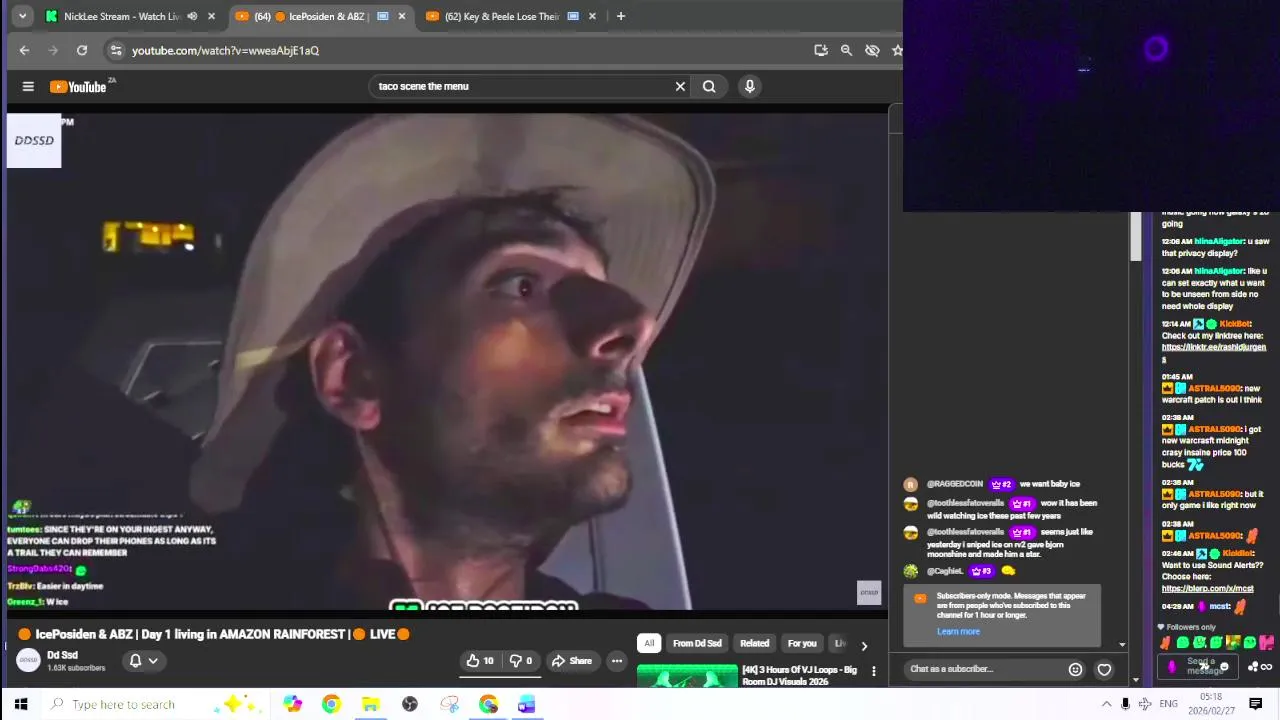Open the '3 Hours Of VJ Loops' title

coord(799,675)
